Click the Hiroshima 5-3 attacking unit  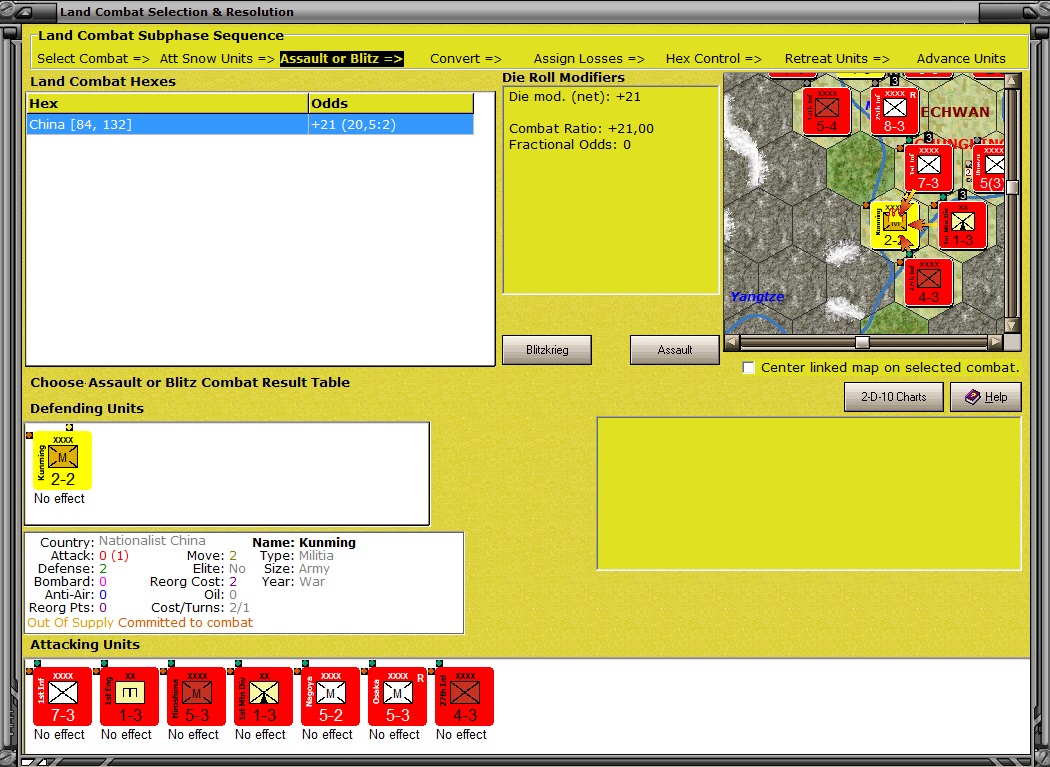click(x=196, y=696)
